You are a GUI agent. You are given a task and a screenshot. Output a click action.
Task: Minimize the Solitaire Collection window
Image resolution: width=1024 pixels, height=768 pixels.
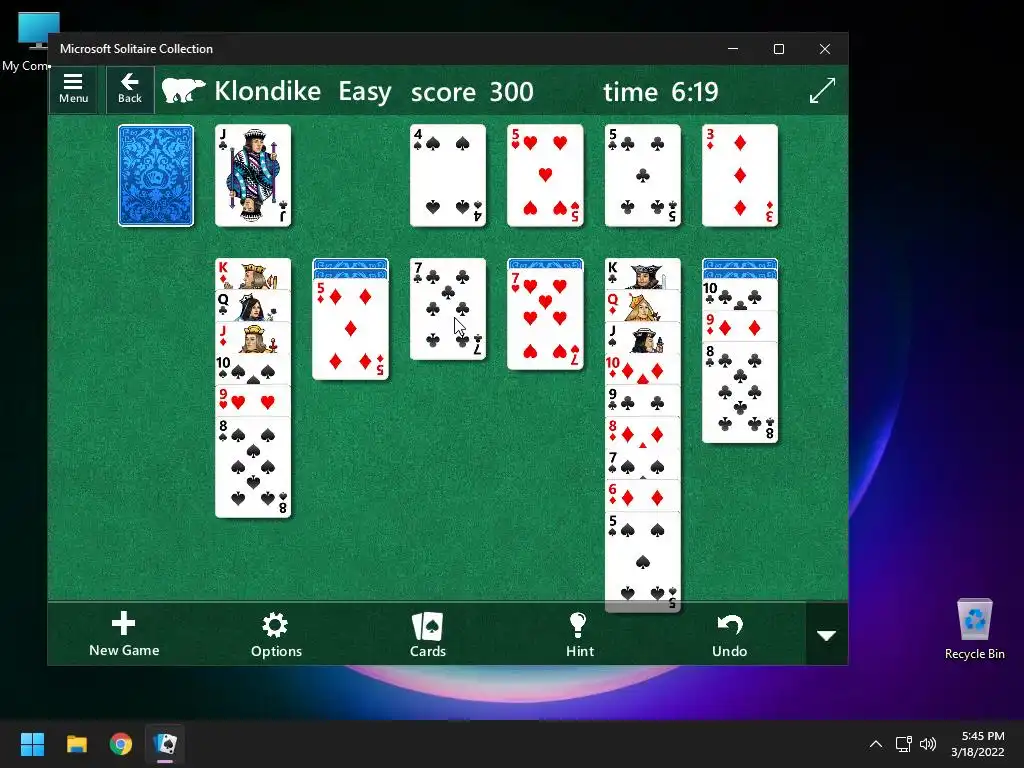coord(733,49)
